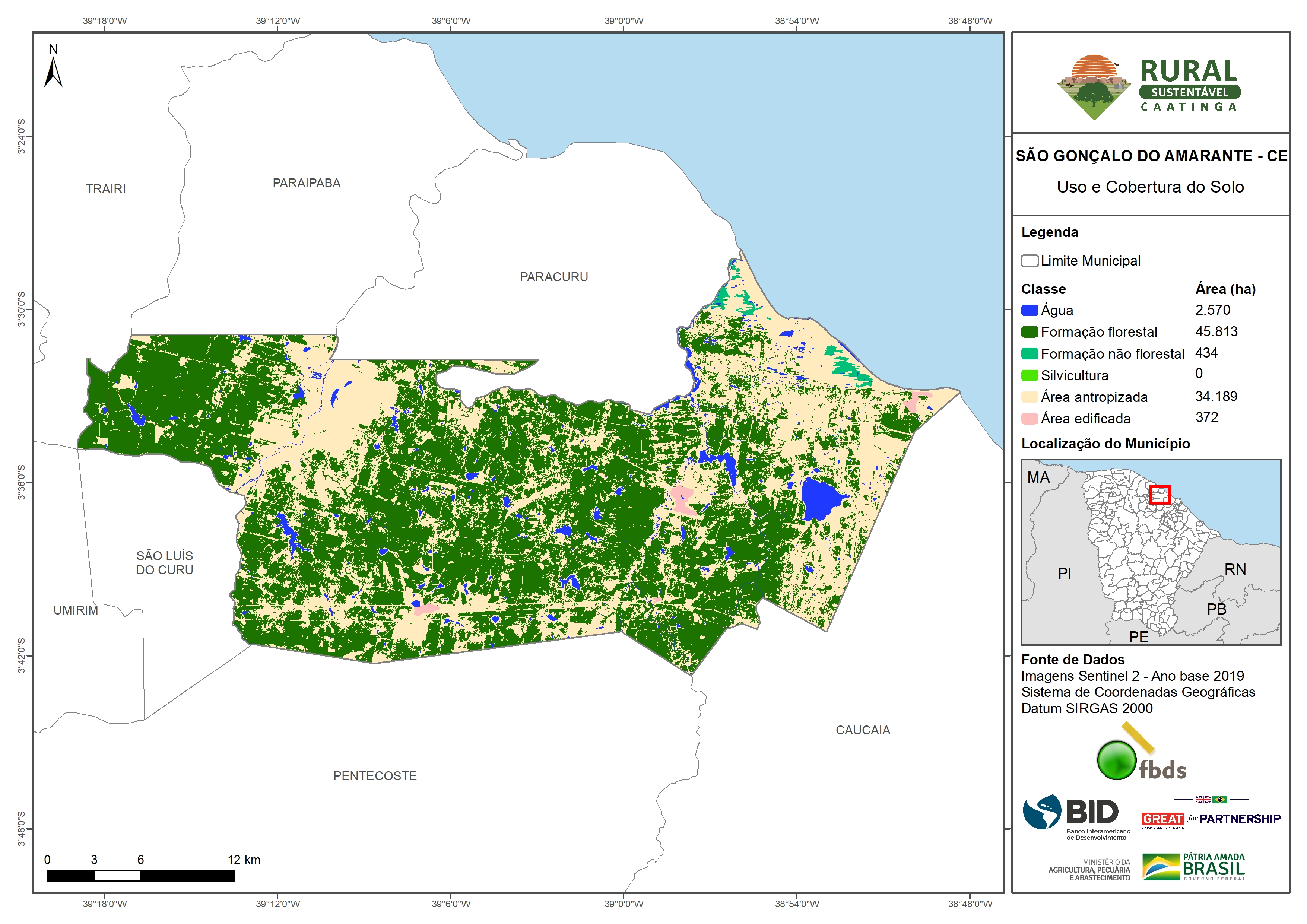Click the red locator square on the inset map
Screen dimensions: 1307x924
click(x=1160, y=494)
